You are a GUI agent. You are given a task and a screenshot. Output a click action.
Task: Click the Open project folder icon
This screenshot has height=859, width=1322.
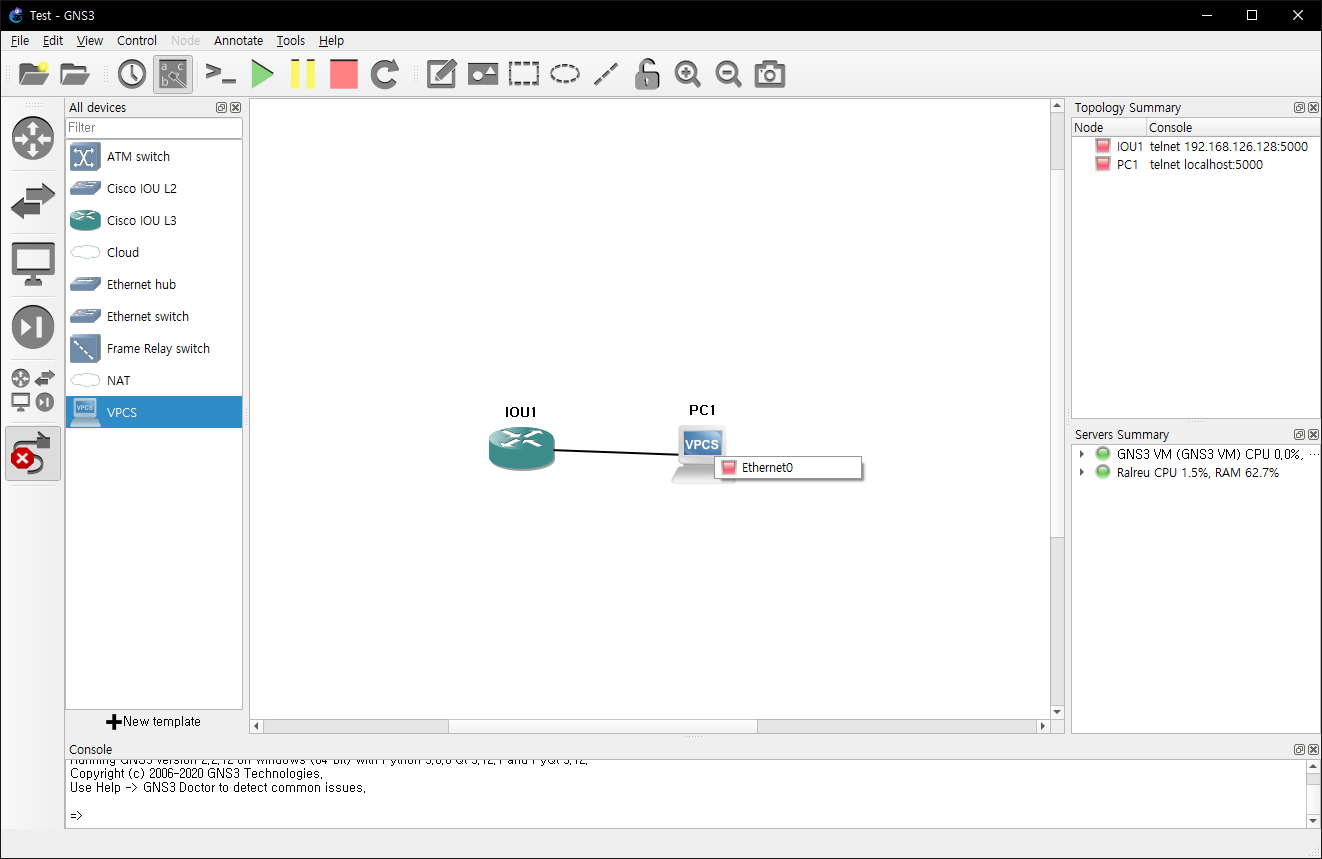click(75, 74)
